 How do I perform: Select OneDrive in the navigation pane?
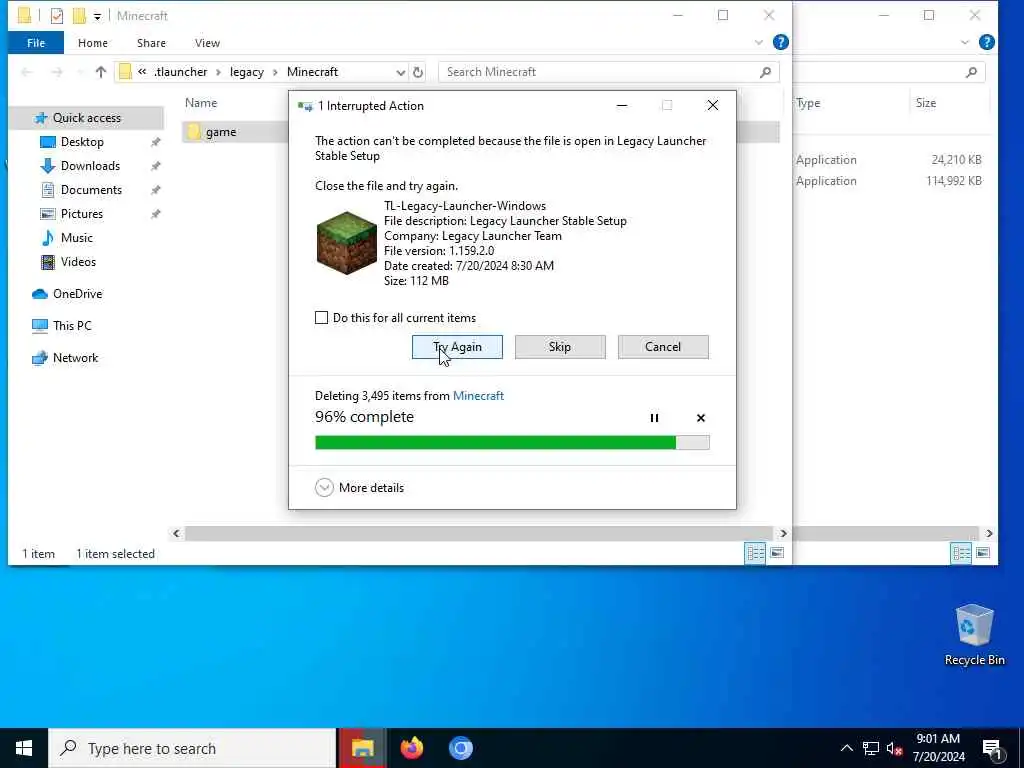tap(77, 294)
